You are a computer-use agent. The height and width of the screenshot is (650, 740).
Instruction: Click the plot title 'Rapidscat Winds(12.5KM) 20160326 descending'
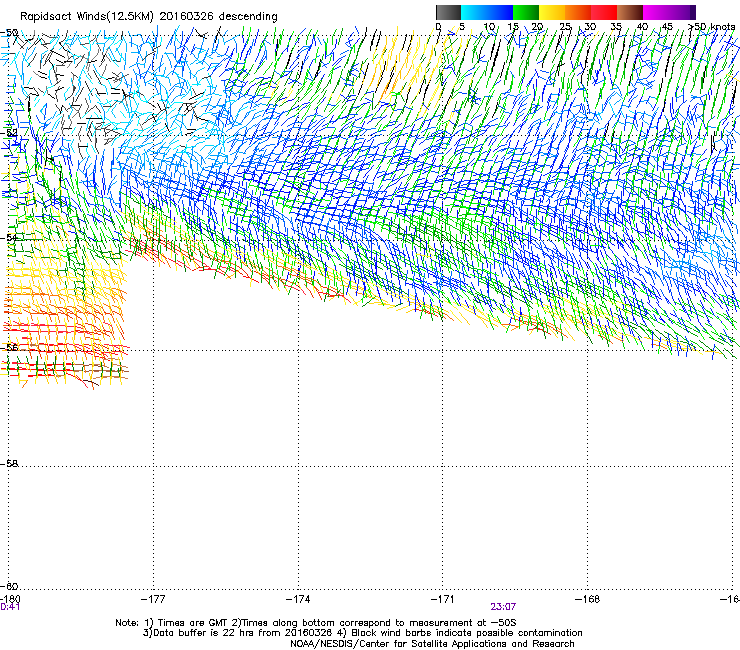point(149,16)
